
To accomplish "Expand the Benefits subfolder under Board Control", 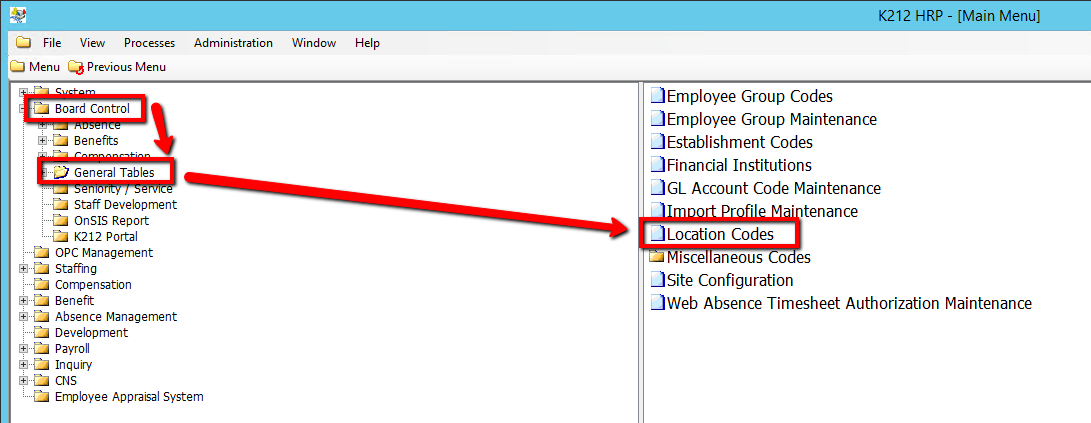I will tap(42, 141).
